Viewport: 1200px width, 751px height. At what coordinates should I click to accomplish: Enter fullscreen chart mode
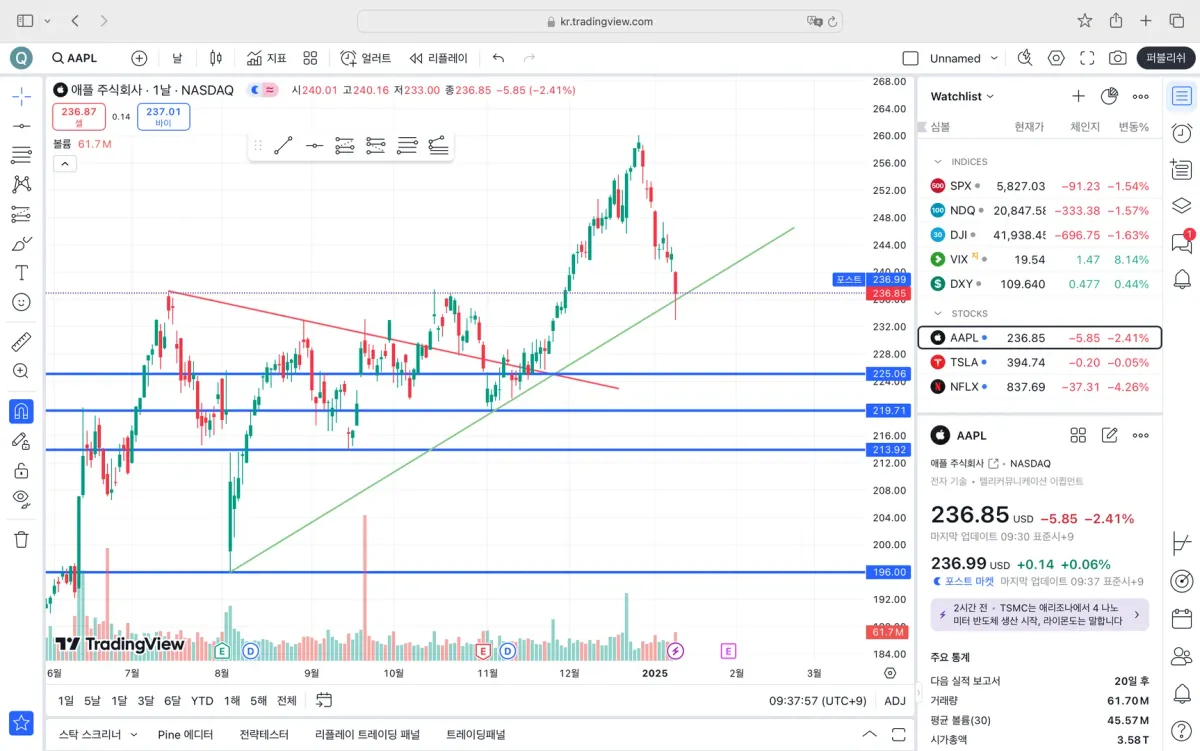click(1087, 58)
